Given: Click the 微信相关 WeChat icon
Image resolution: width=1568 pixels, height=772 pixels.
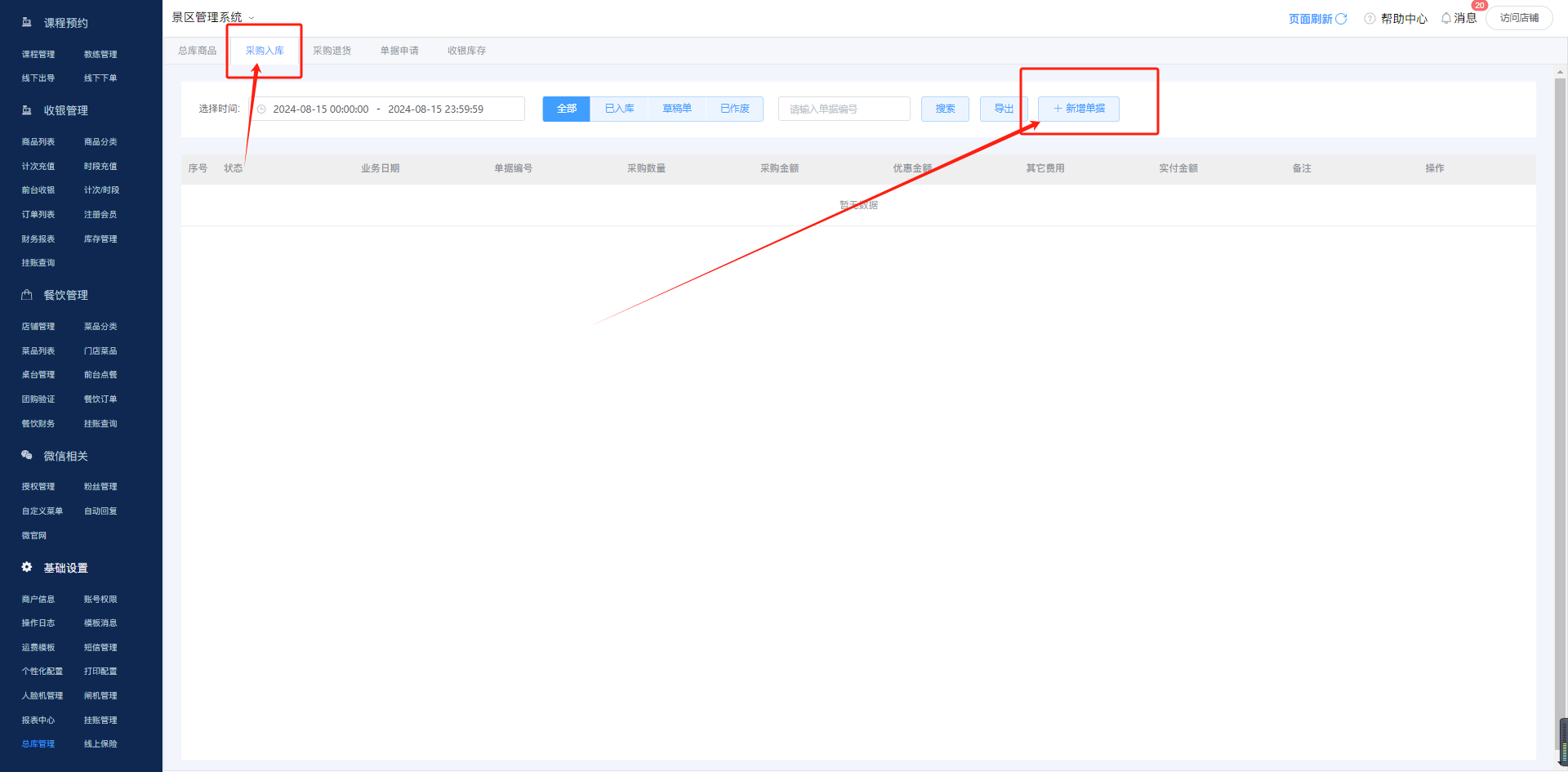Looking at the screenshot, I should (x=27, y=455).
